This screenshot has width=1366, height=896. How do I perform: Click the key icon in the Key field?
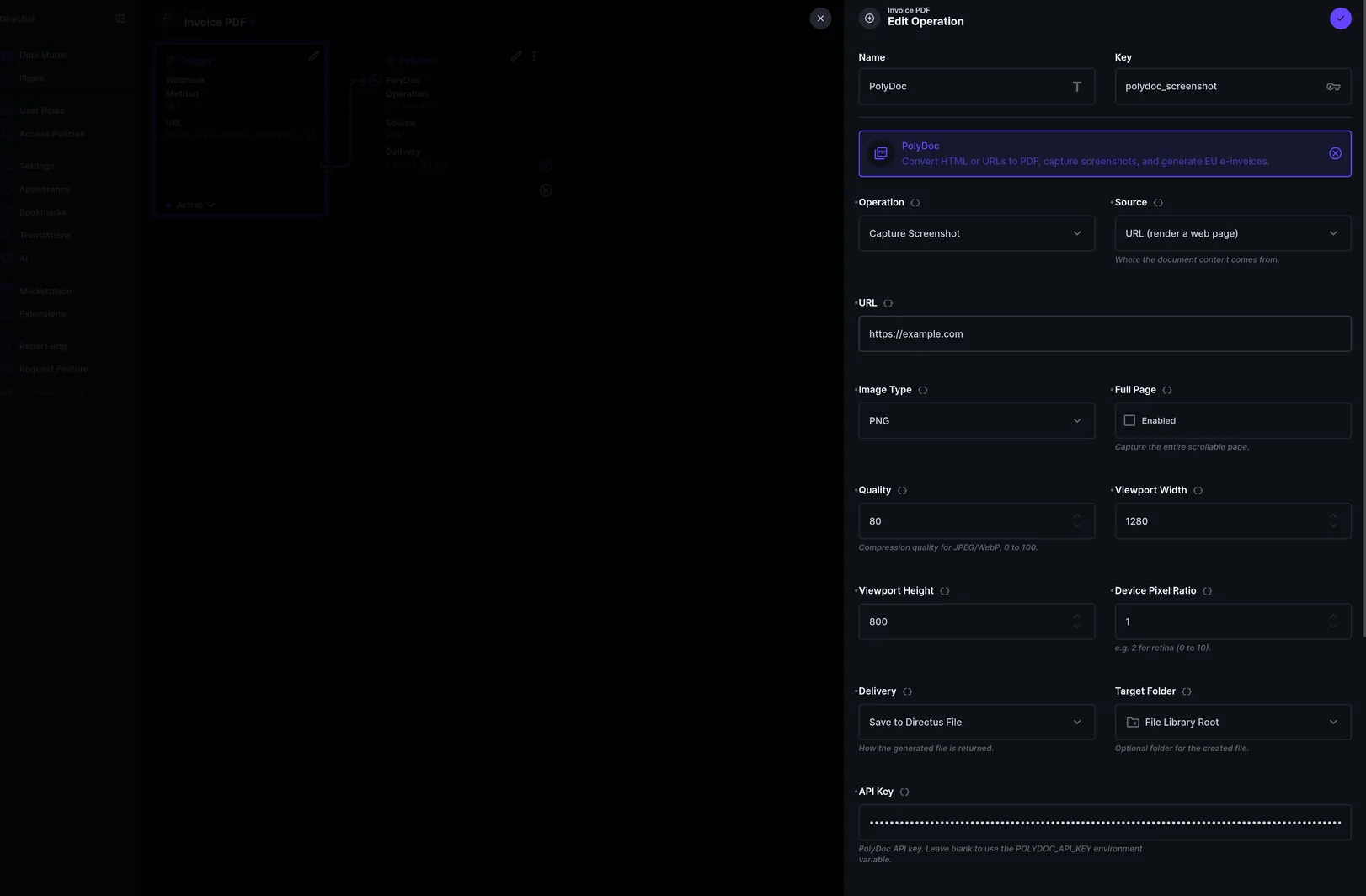click(x=1333, y=87)
